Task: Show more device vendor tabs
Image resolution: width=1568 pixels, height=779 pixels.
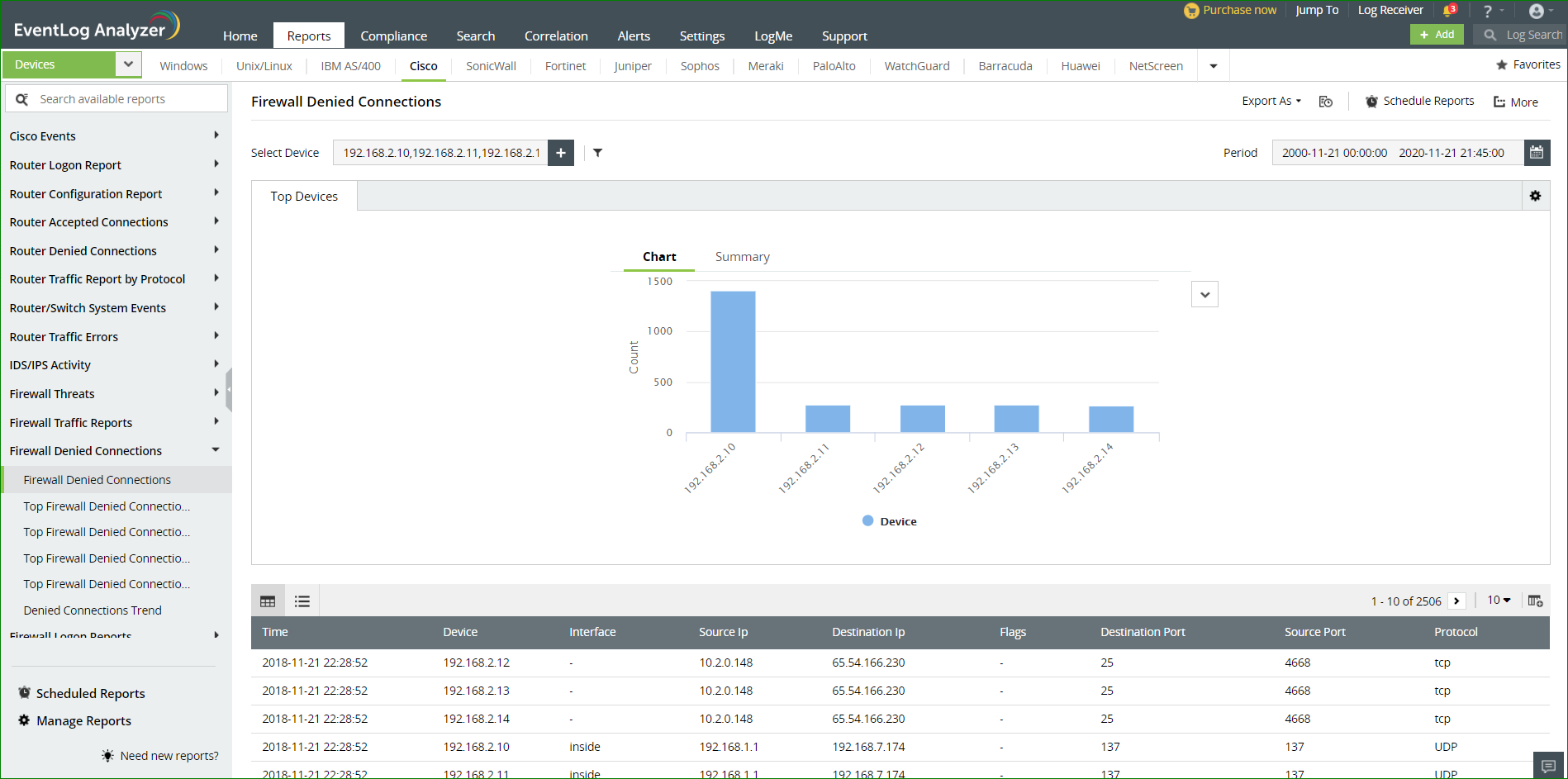Action: pos(1214,66)
